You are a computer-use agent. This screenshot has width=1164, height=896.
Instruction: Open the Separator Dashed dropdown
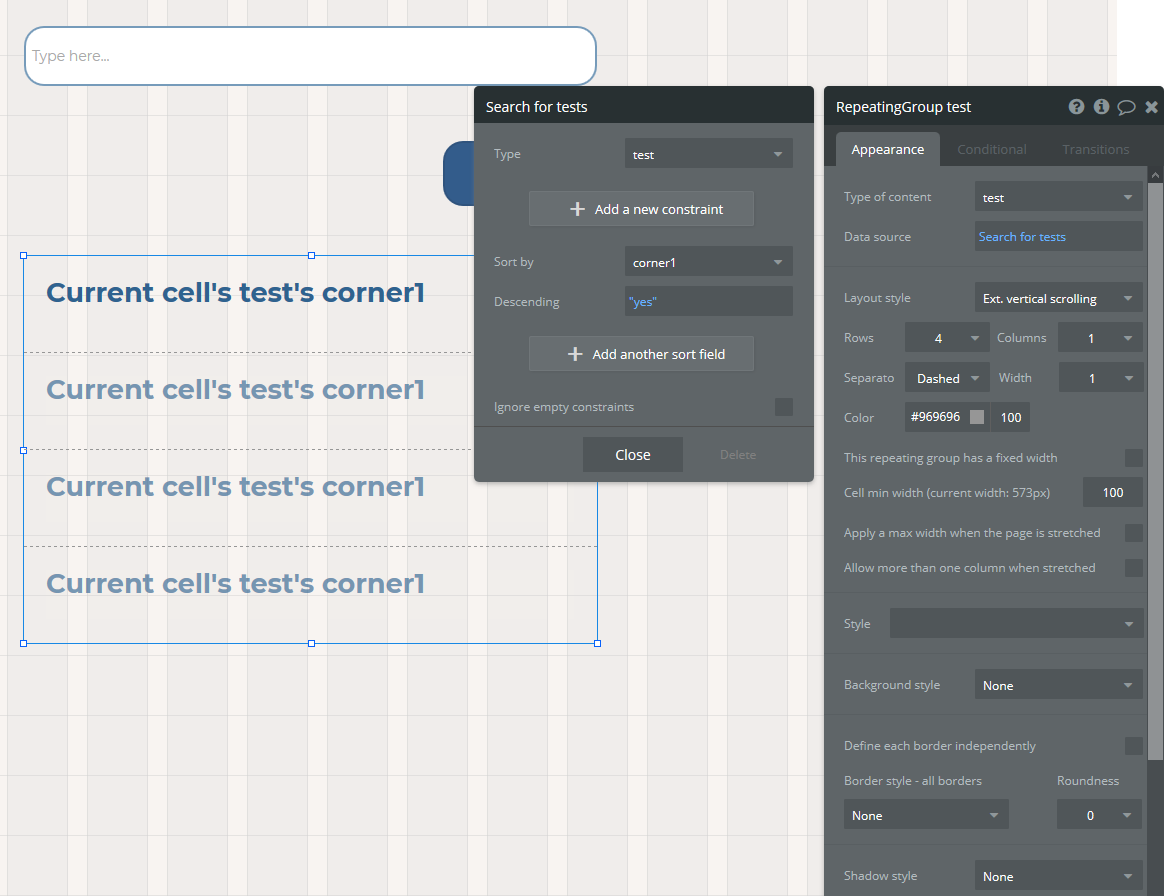pyautogui.click(x=946, y=379)
